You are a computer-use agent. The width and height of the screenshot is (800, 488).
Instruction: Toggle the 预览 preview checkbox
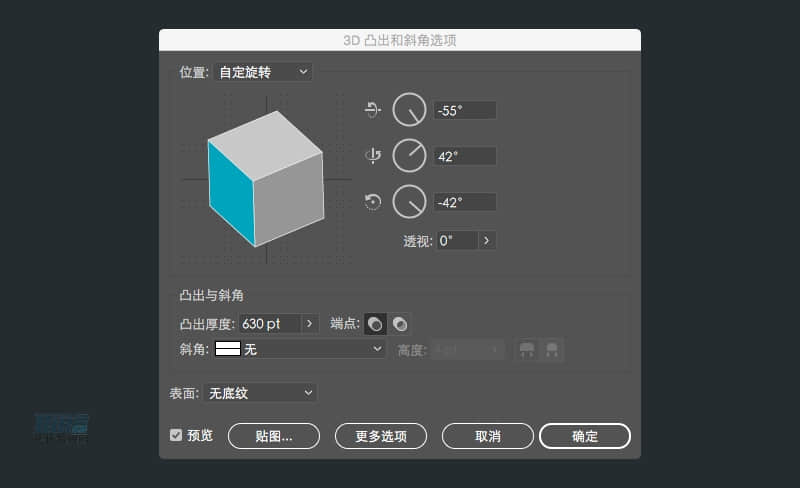[x=176, y=435]
